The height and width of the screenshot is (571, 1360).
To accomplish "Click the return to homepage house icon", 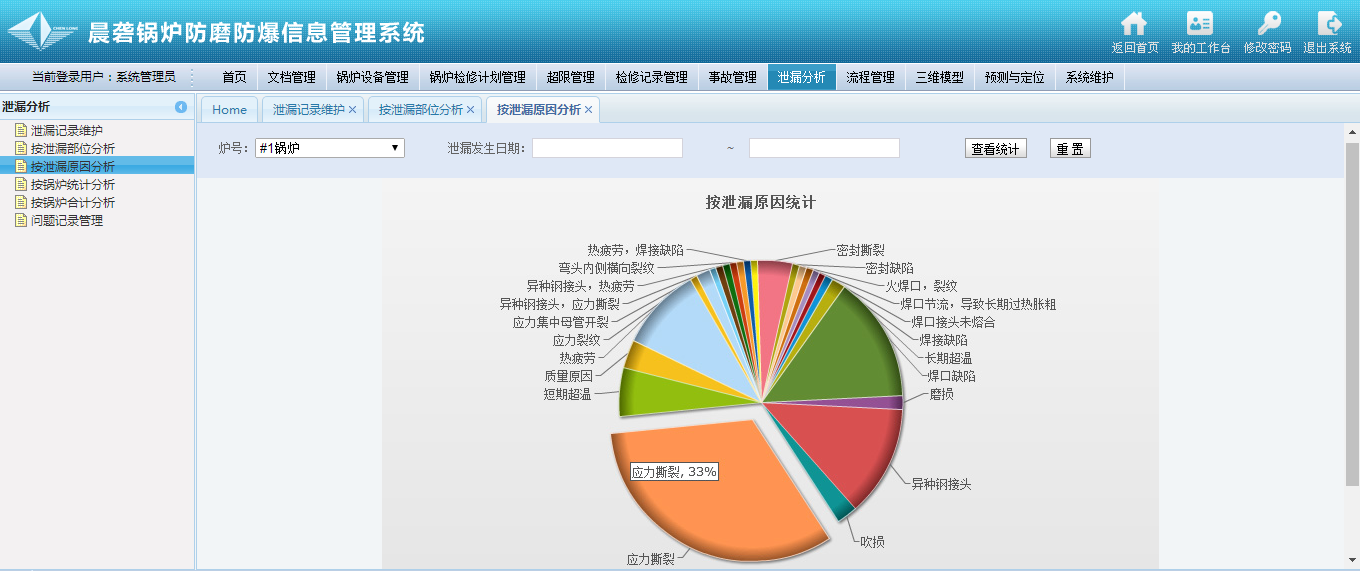I will (1134, 25).
